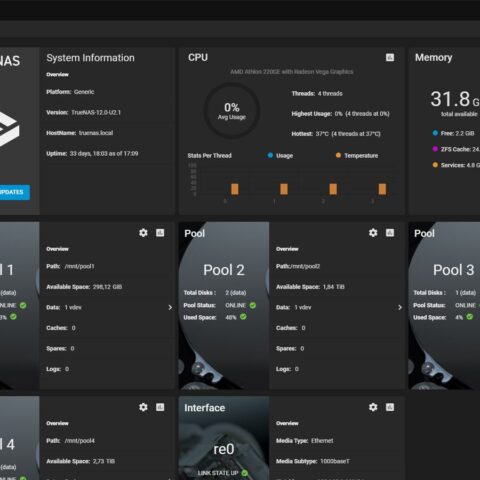Screen dimensions: 480x480
Task: Click Pool 2 Total Disks 2 (data) text
Action: (215, 293)
